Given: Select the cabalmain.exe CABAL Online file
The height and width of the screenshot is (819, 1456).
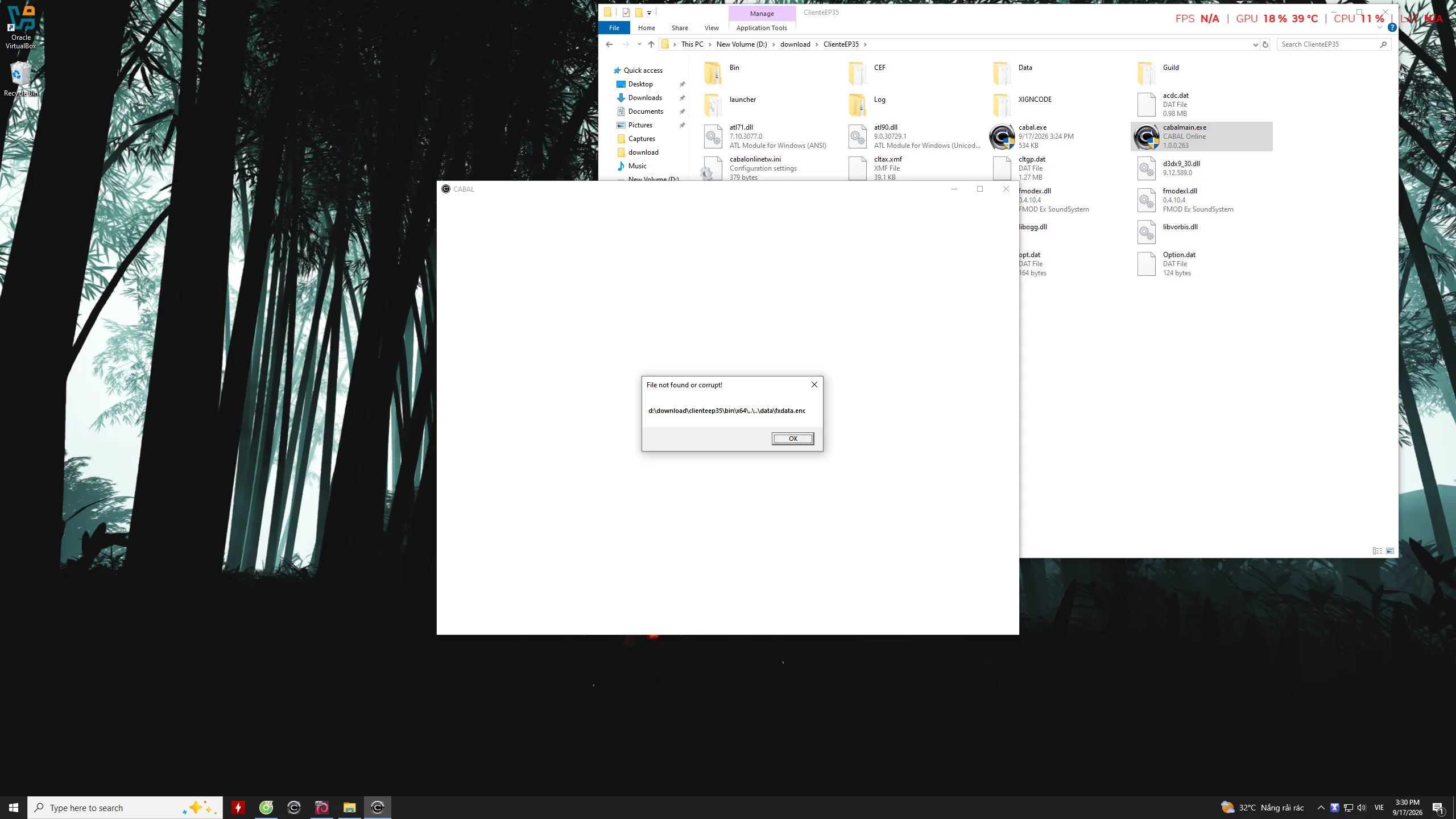Looking at the screenshot, I should click(1201, 136).
